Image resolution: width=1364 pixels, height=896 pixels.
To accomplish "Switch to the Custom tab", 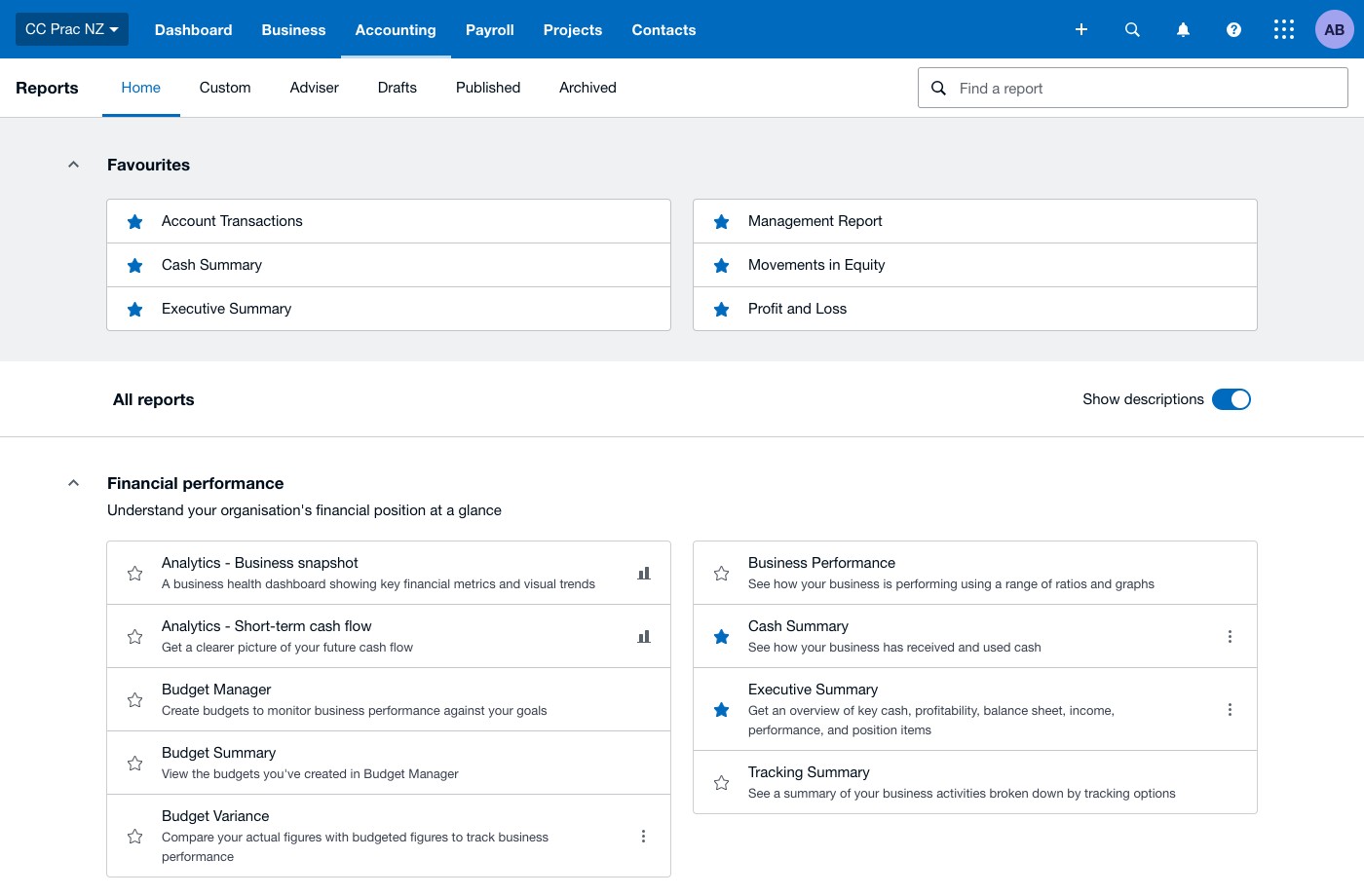I will tap(225, 88).
